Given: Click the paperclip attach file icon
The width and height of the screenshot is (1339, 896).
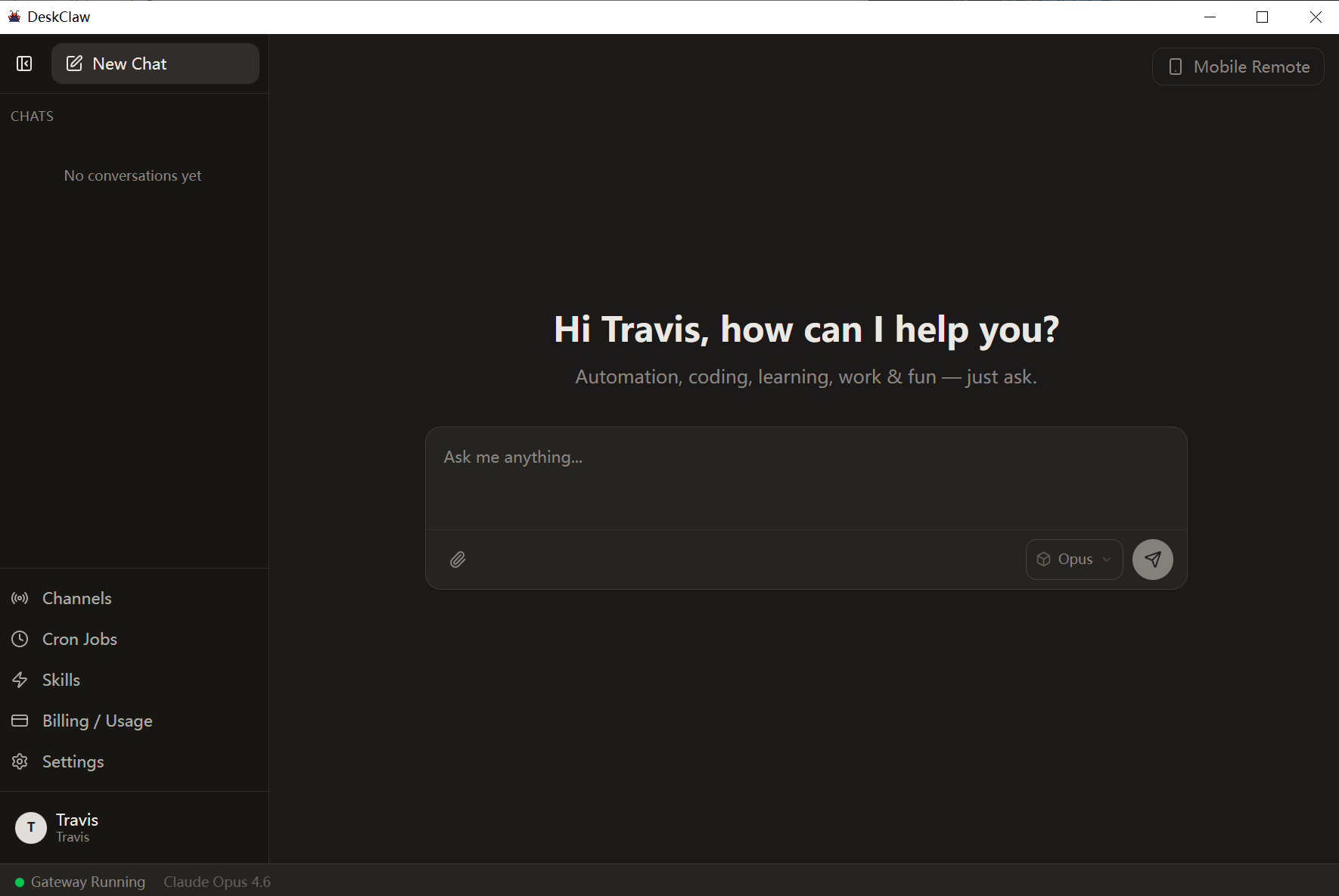Looking at the screenshot, I should 458,560.
